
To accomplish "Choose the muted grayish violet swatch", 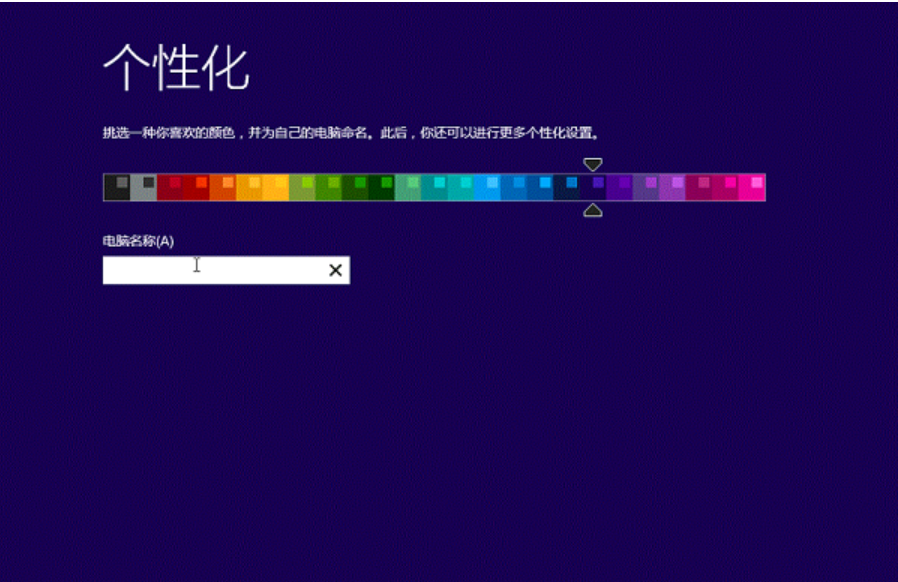I will pyautogui.click(x=645, y=187).
